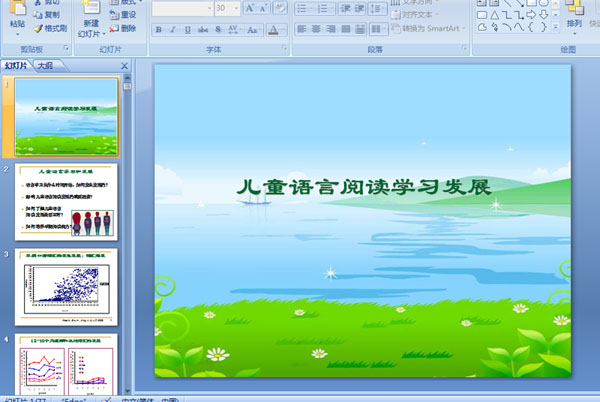Toggle Italic formatting button
600x402 pixels.
[173, 29]
